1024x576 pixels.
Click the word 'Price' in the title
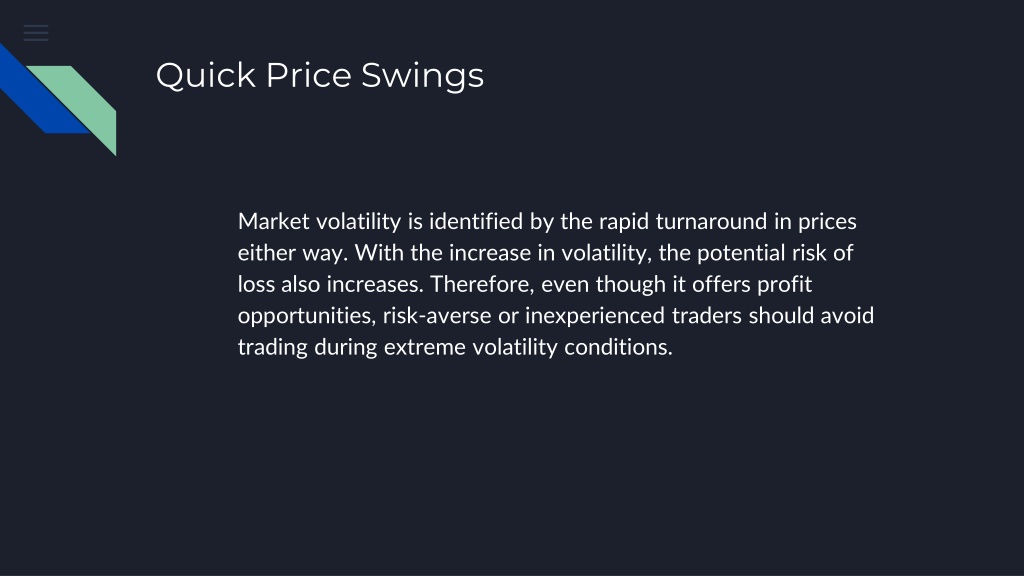point(309,74)
